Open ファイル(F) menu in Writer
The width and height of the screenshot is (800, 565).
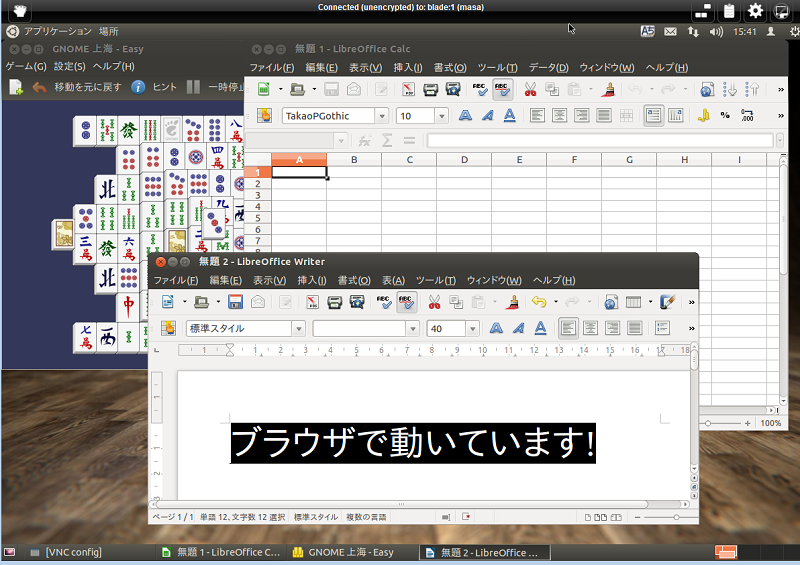tap(176, 280)
